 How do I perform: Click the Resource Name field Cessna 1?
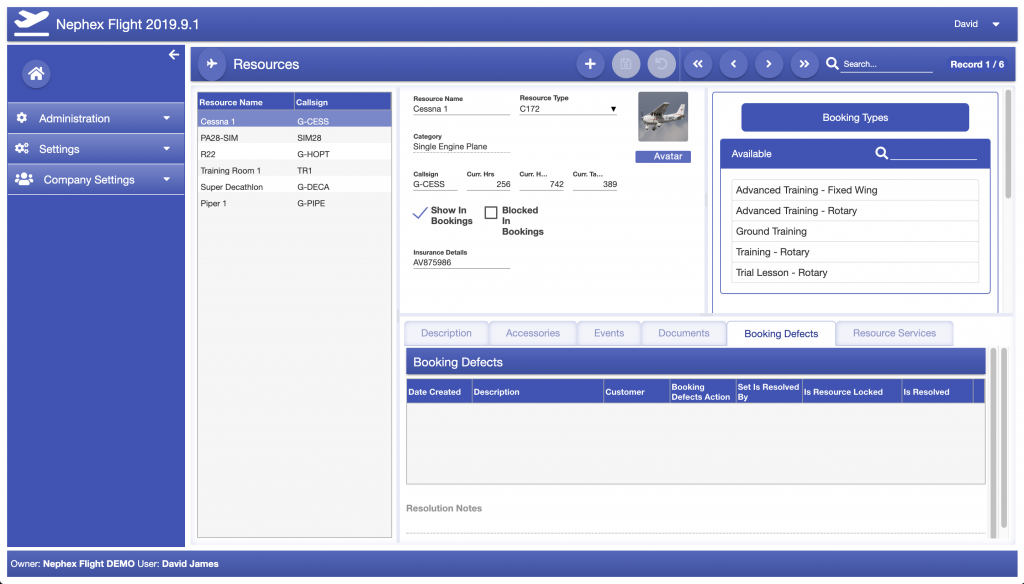tap(461, 109)
